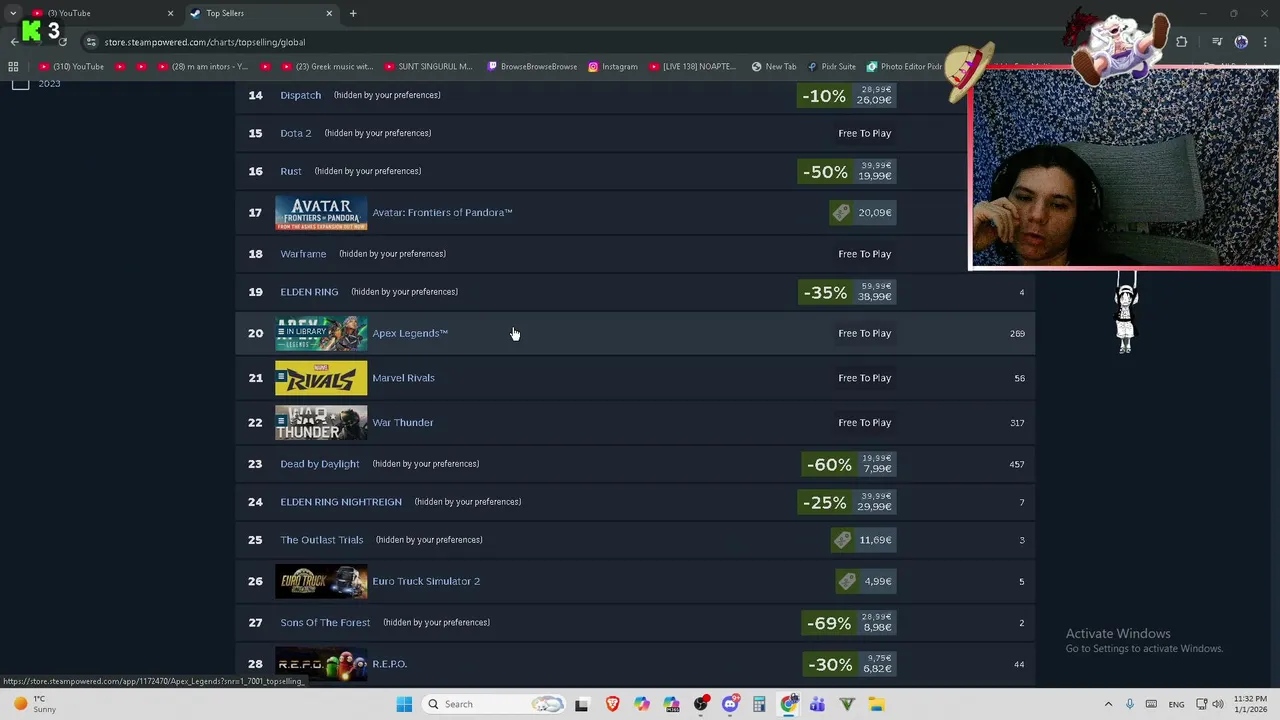Image resolution: width=1280 pixels, height=720 pixels.
Task: Close the Top Sellers tab
Action: 329,13
